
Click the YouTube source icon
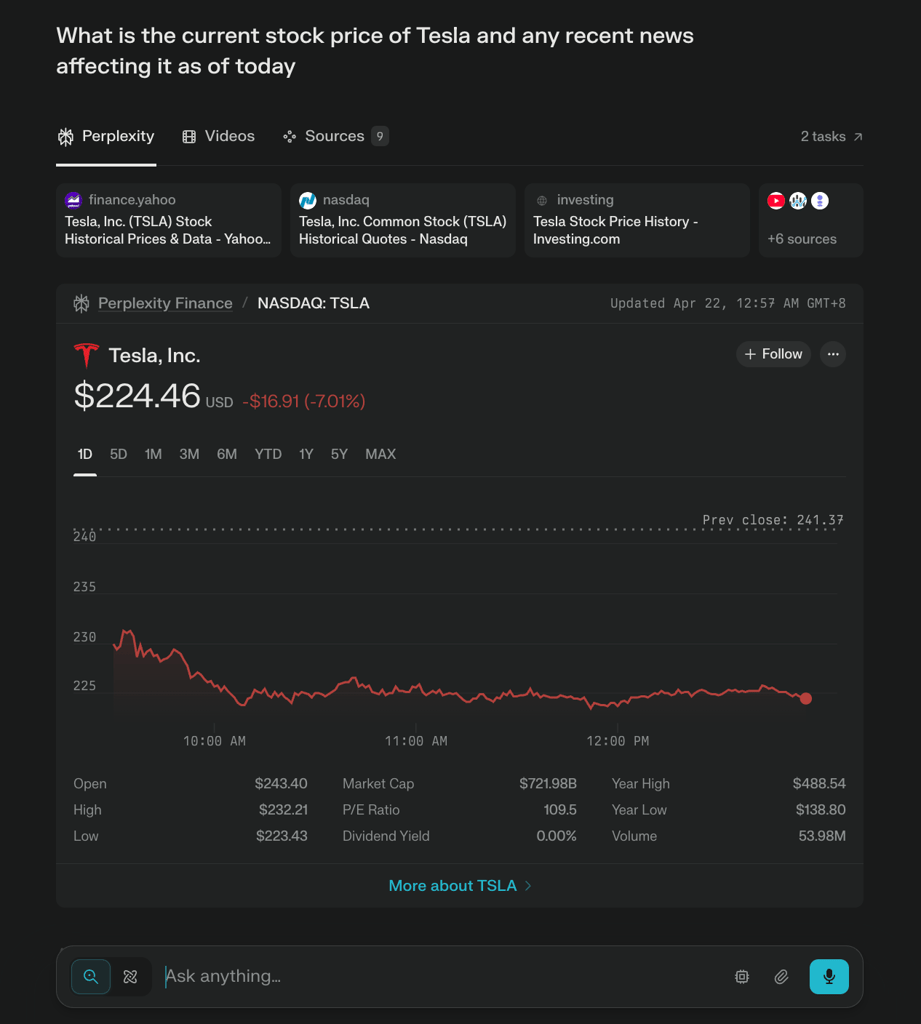coord(776,200)
